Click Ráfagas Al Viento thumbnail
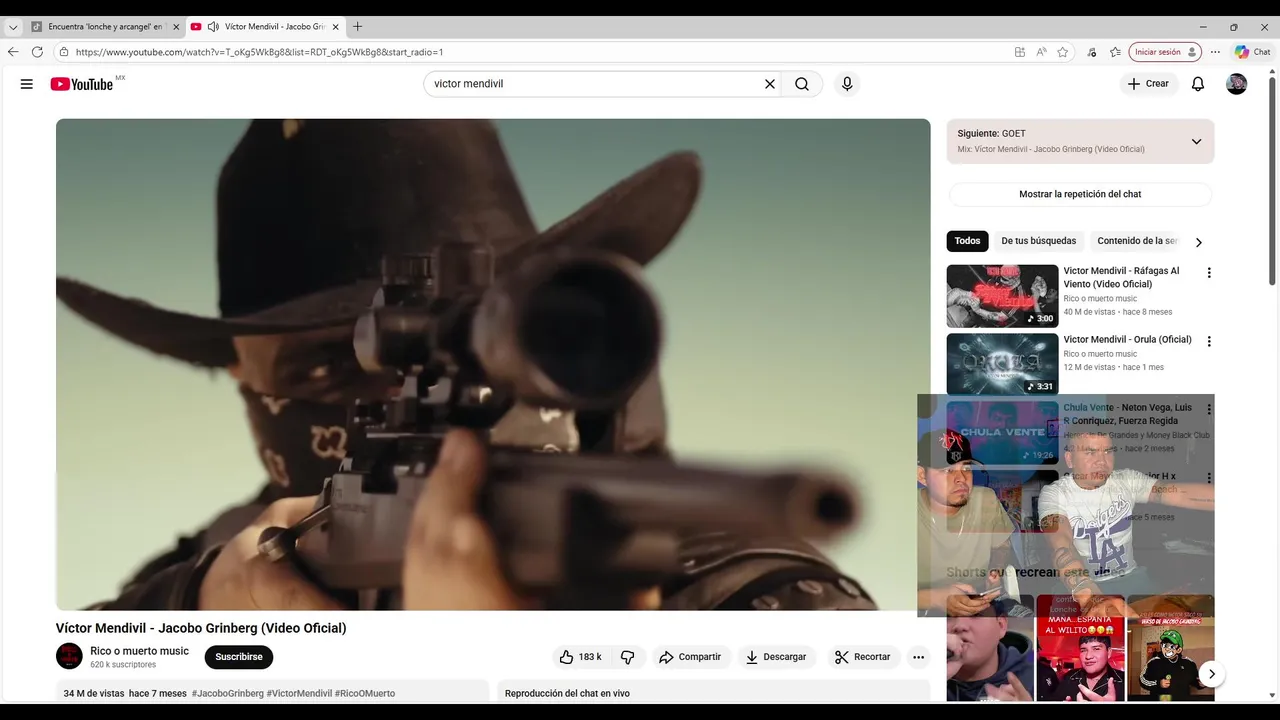The image size is (1280, 720). click(1002, 296)
